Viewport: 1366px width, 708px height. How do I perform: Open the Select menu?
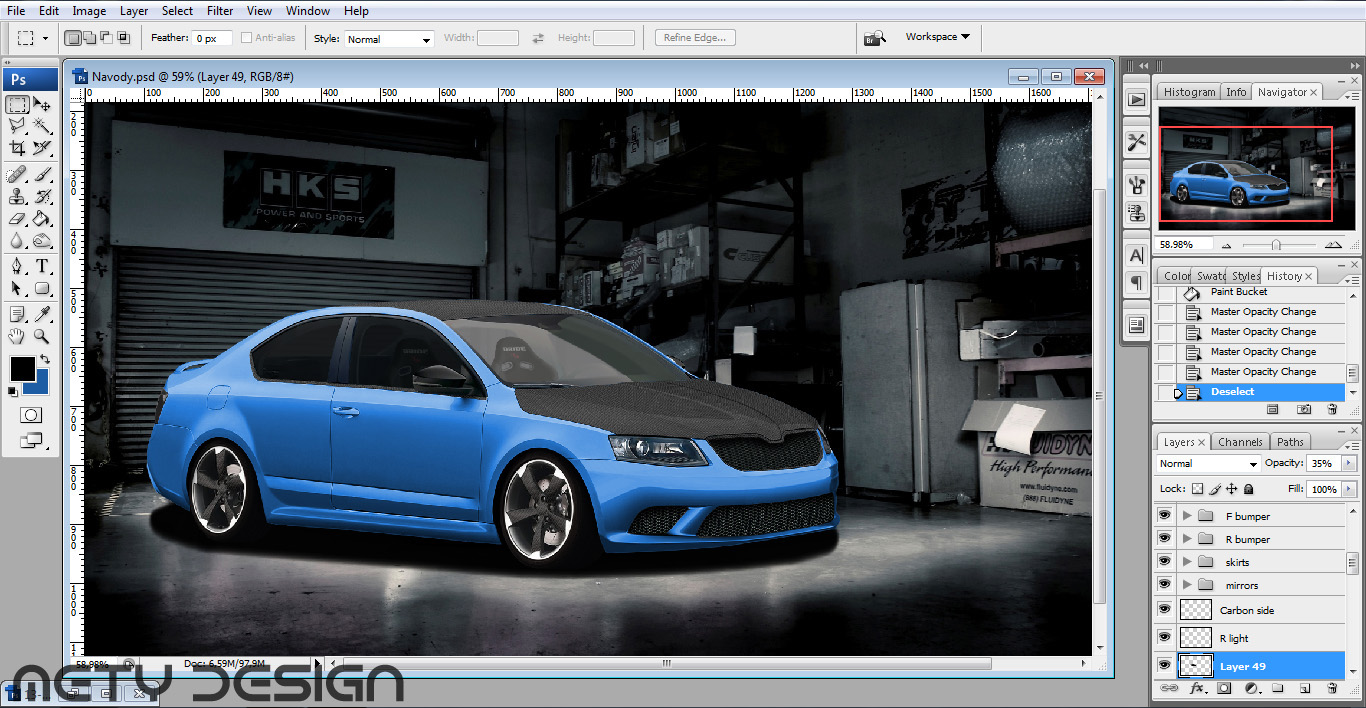point(177,11)
